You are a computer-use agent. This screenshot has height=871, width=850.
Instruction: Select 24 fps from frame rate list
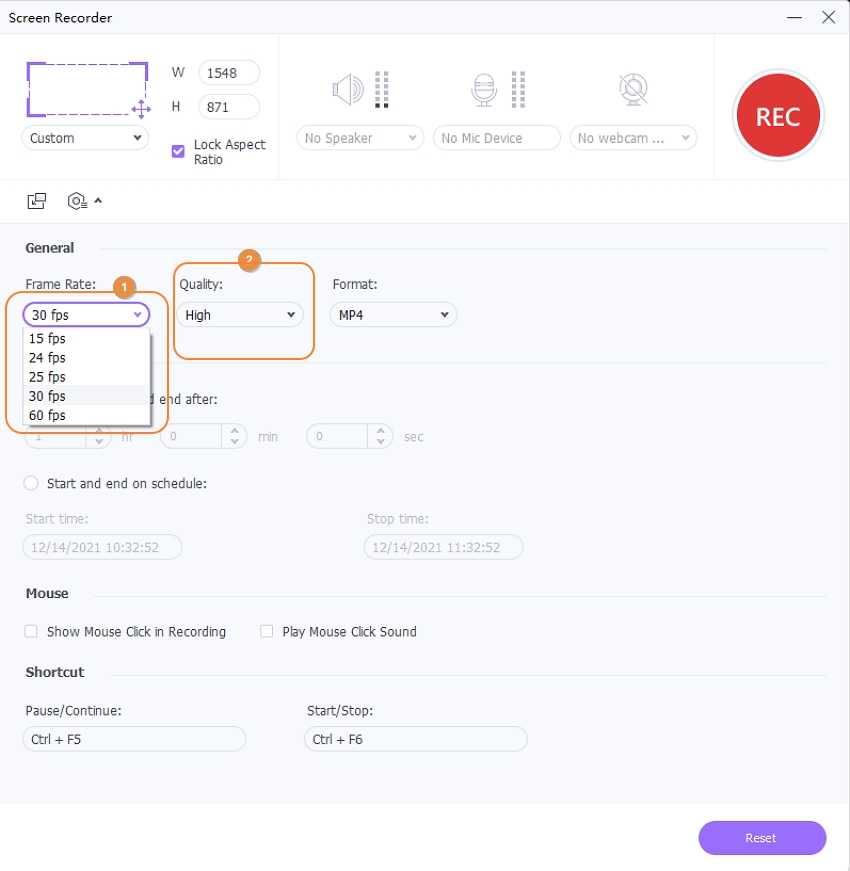(x=87, y=358)
